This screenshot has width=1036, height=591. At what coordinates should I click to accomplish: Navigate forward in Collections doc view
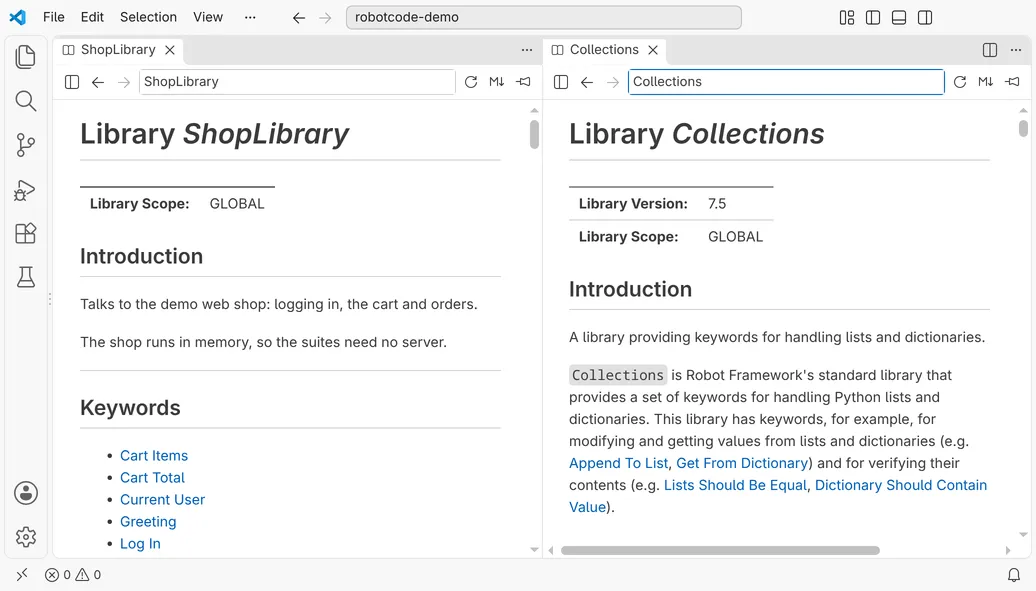[612, 82]
